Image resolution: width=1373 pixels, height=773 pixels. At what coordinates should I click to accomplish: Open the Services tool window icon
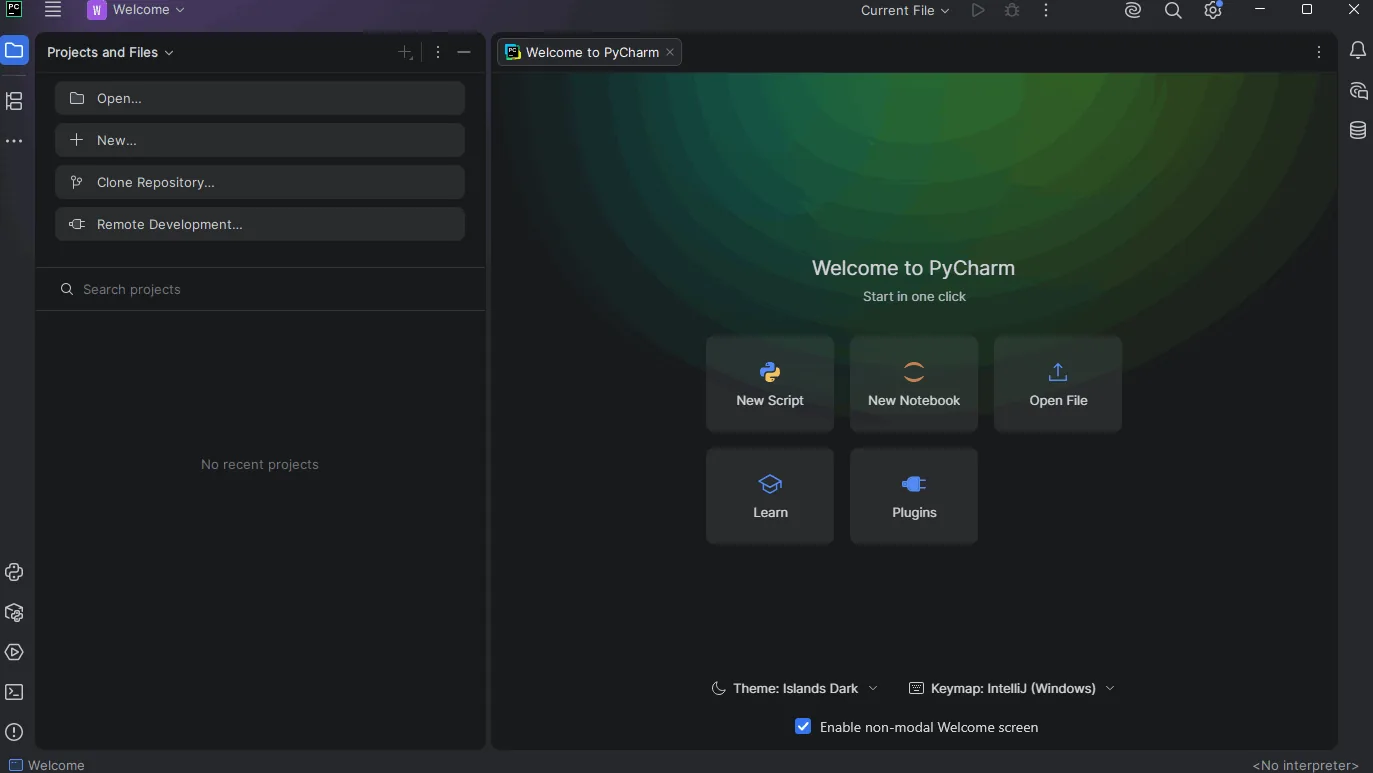tap(14, 652)
